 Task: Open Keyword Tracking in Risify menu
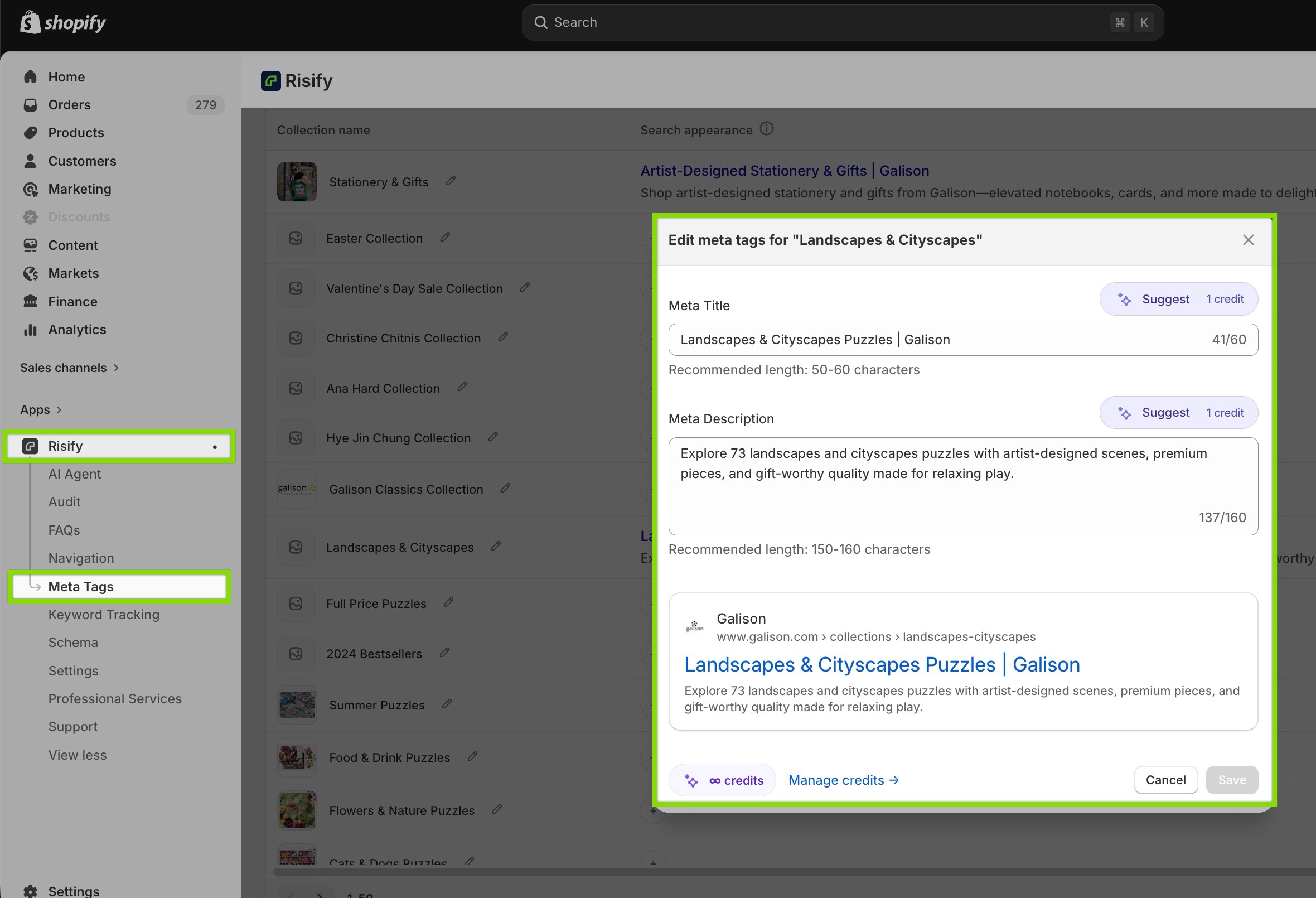pos(104,615)
